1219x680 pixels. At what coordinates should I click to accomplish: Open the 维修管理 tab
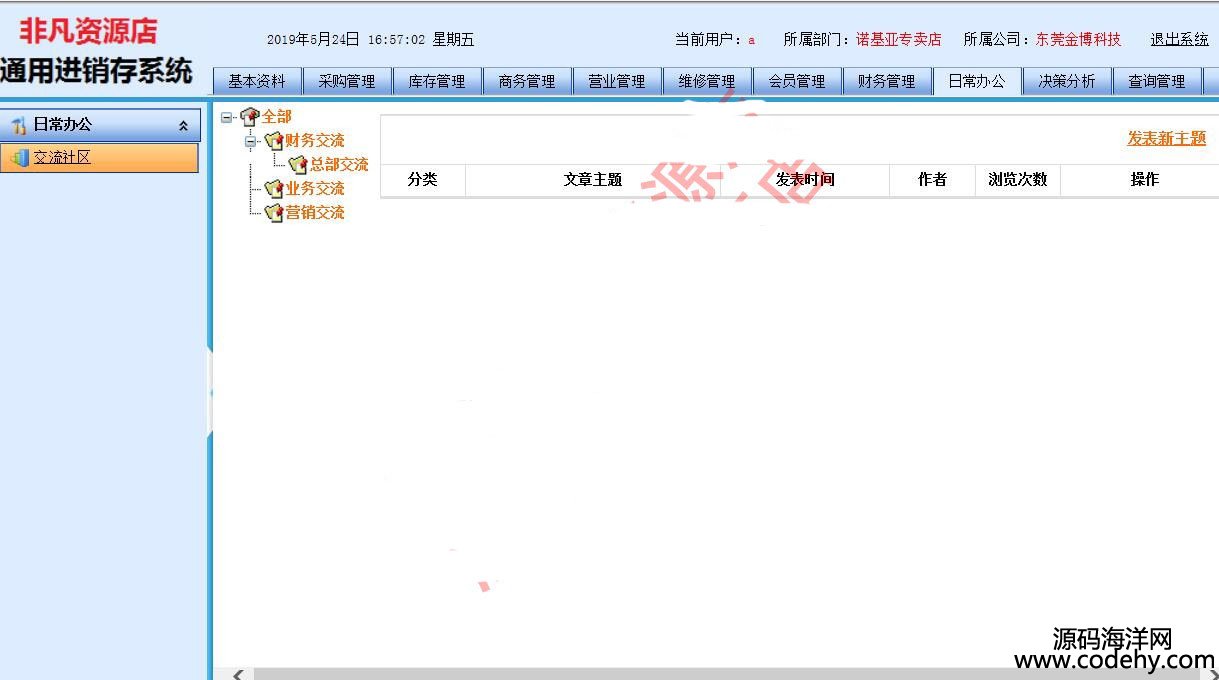[707, 82]
